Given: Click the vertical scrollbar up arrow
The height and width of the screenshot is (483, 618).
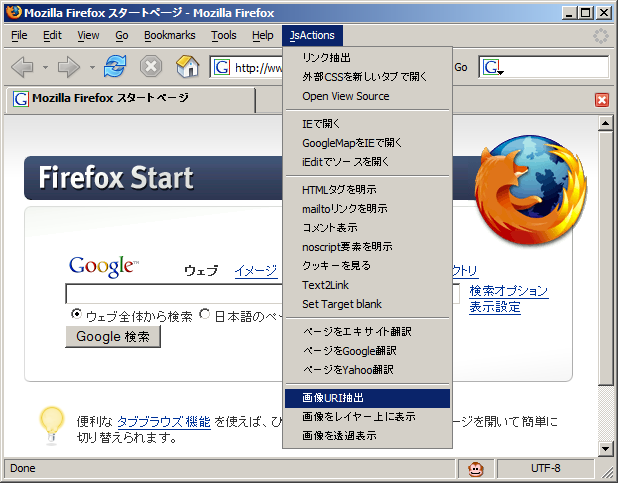Looking at the screenshot, I should pyautogui.click(x=605, y=124).
